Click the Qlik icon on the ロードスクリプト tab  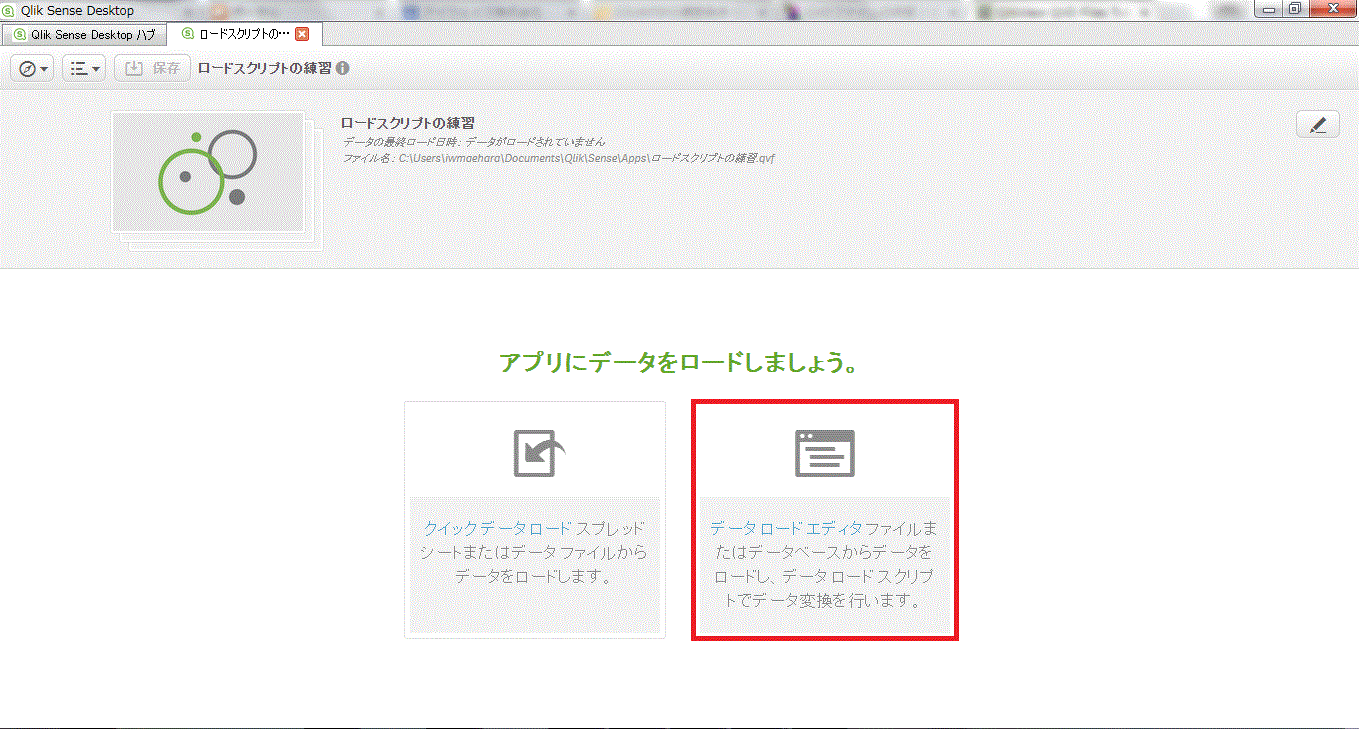[x=187, y=34]
